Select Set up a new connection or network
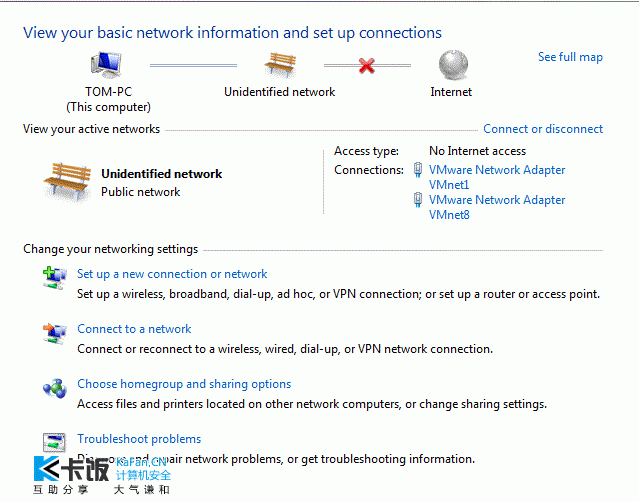The image size is (639, 502). coord(172,274)
